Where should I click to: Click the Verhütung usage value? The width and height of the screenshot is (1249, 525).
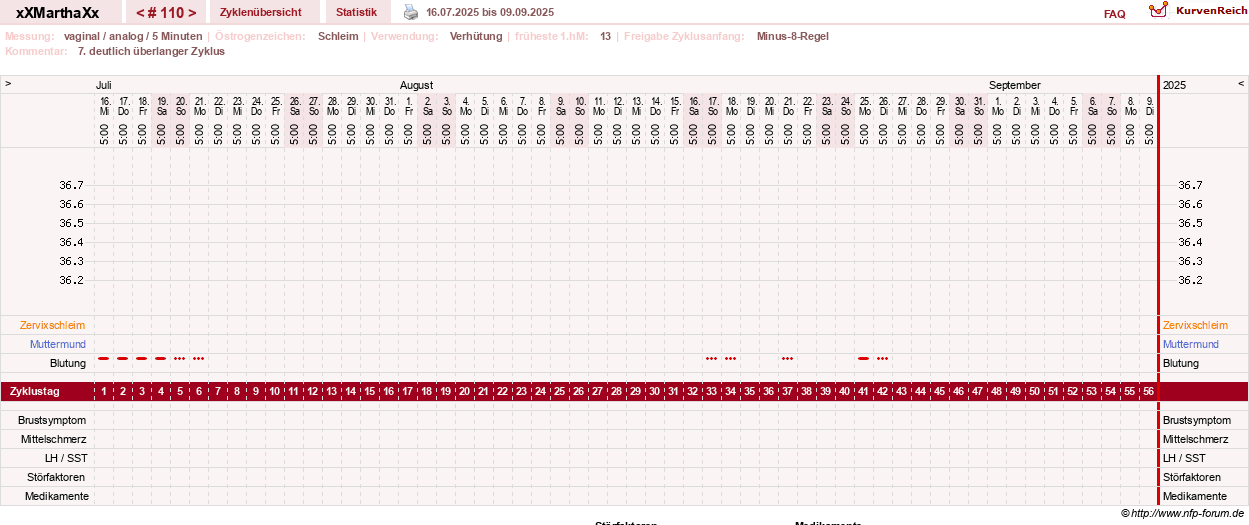coord(476,36)
